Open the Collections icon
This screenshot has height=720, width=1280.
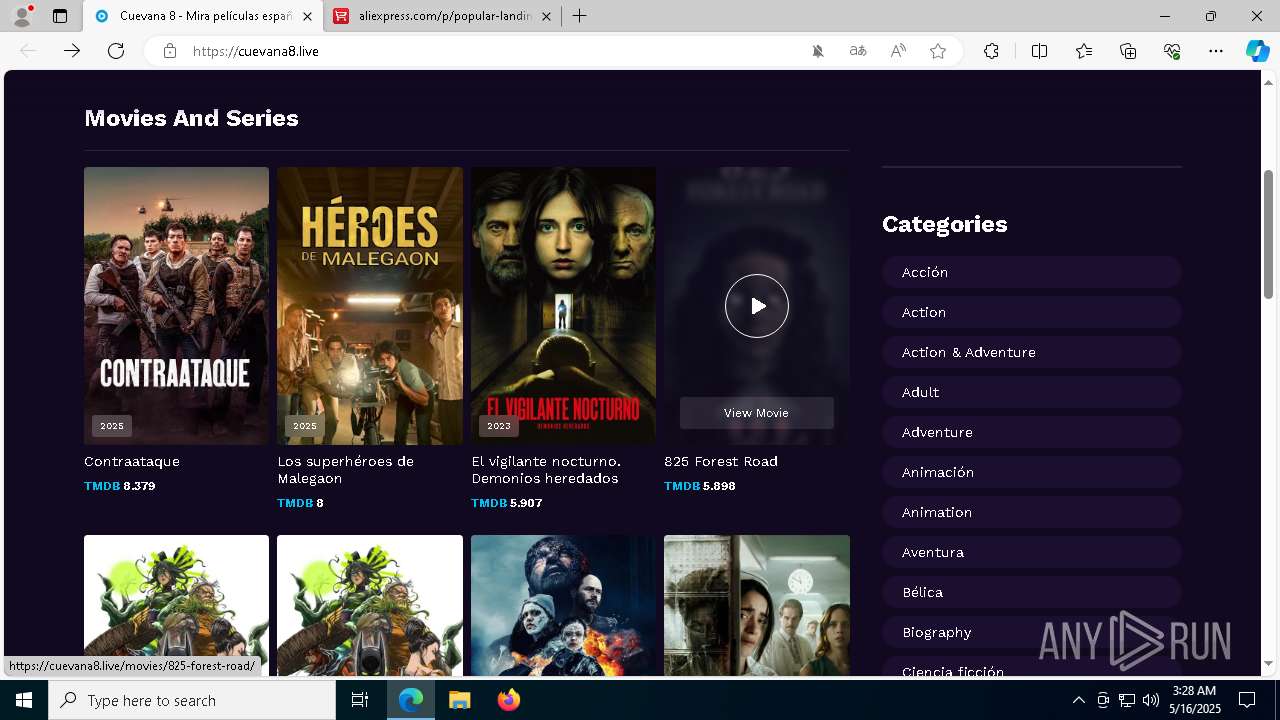pyautogui.click(x=1128, y=51)
